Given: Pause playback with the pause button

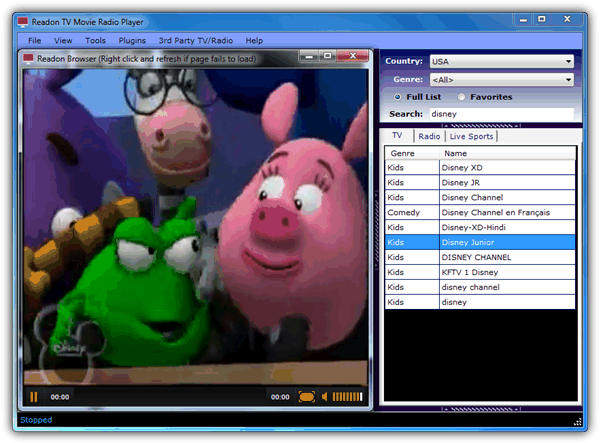Looking at the screenshot, I should pyautogui.click(x=34, y=397).
